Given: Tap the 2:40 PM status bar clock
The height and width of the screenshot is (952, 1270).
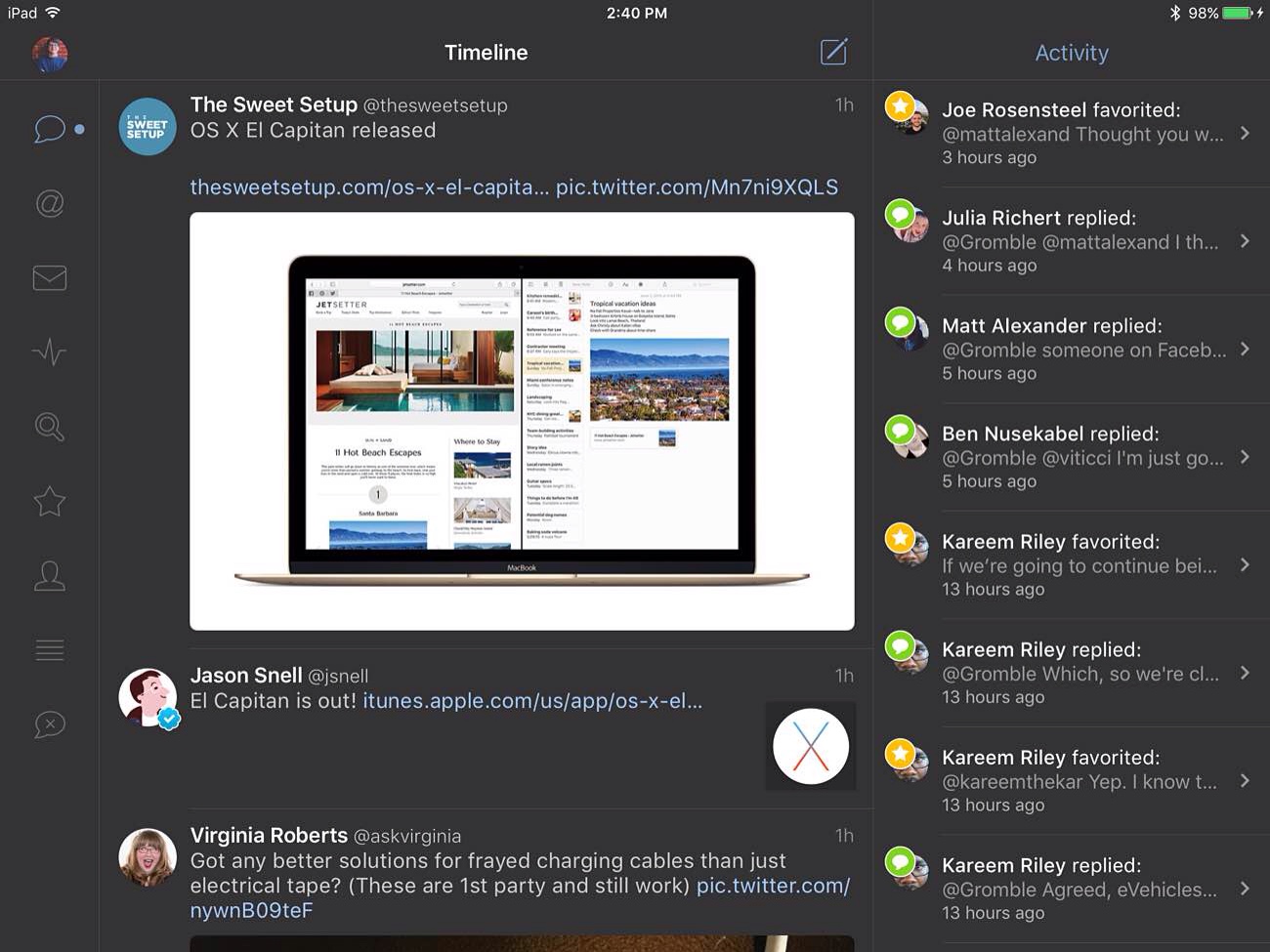Looking at the screenshot, I should click(636, 13).
